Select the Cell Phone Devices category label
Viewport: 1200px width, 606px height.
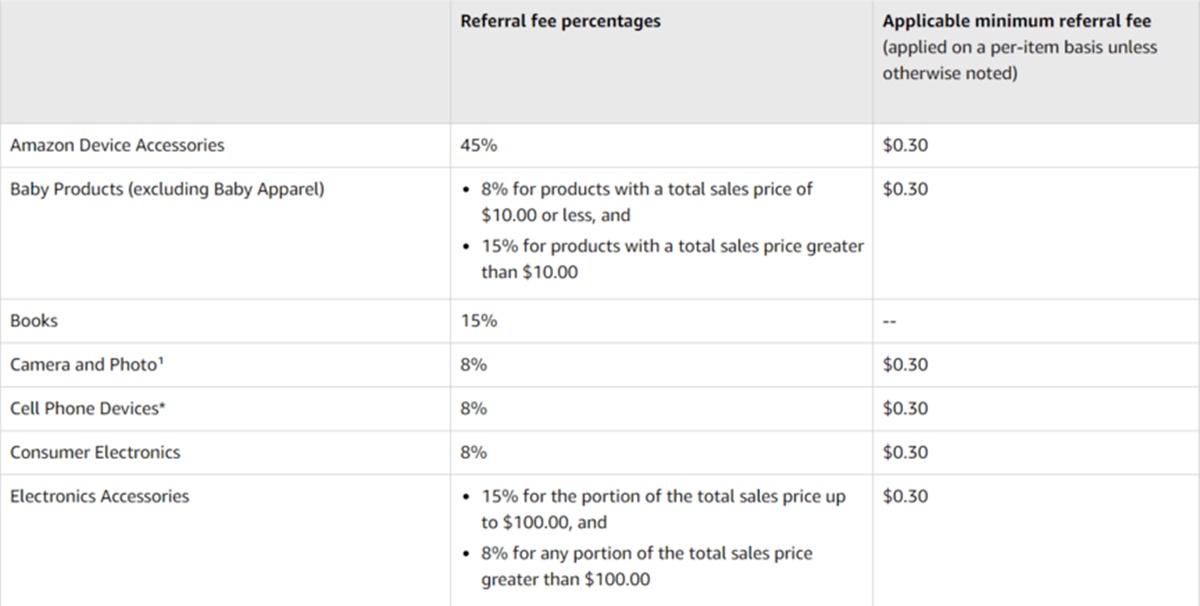(84, 409)
